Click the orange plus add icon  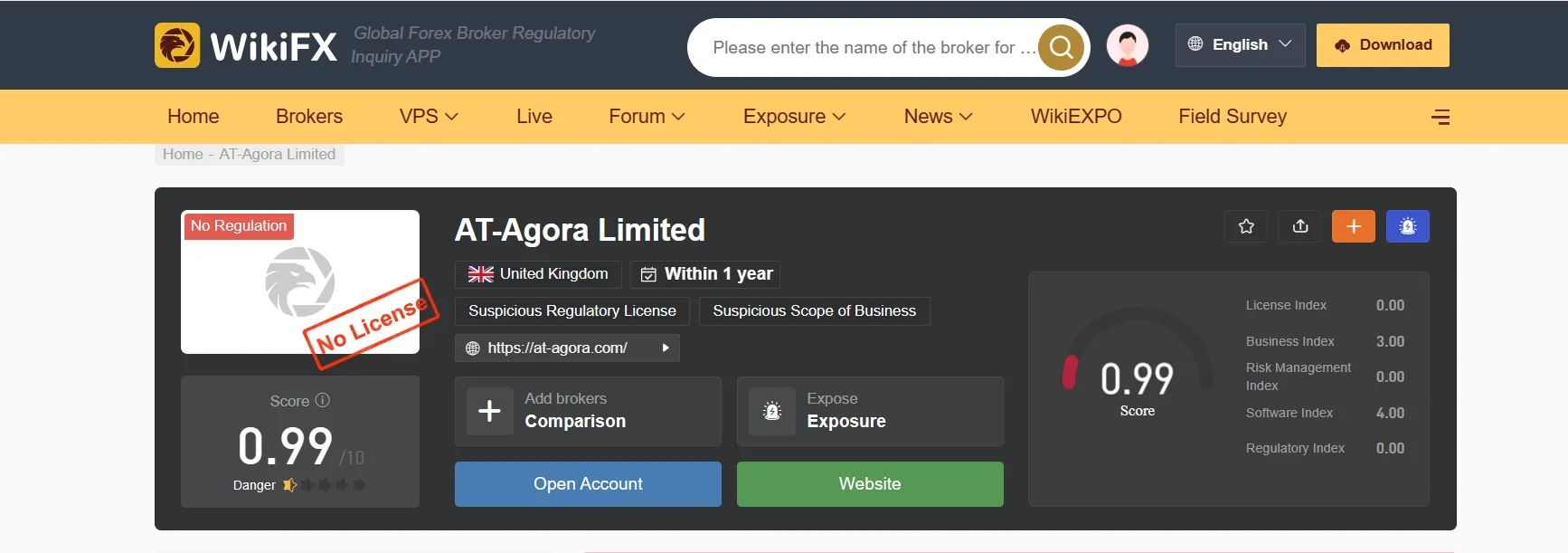pyautogui.click(x=1354, y=226)
